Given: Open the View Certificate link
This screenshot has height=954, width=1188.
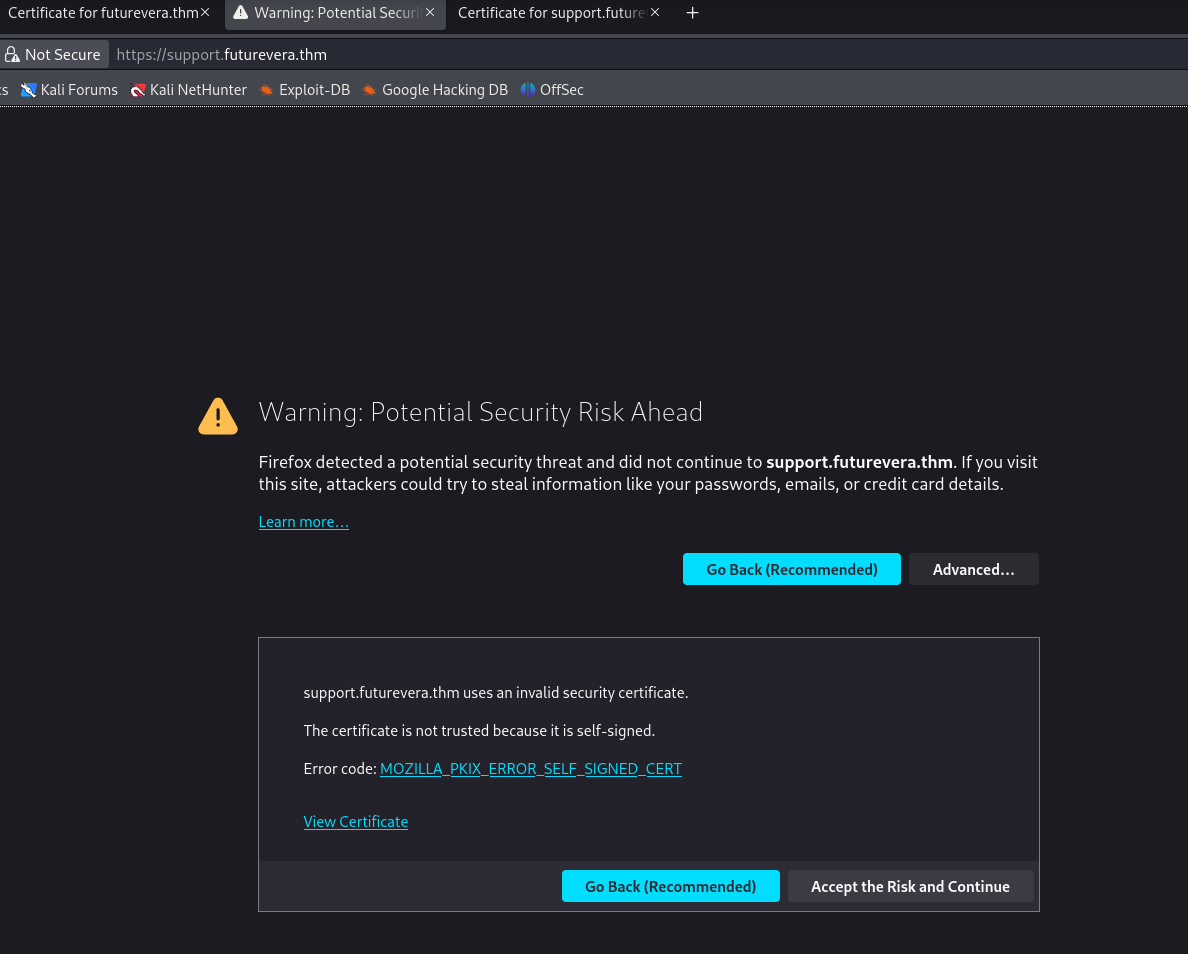Looking at the screenshot, I should [x=355, y=822].
